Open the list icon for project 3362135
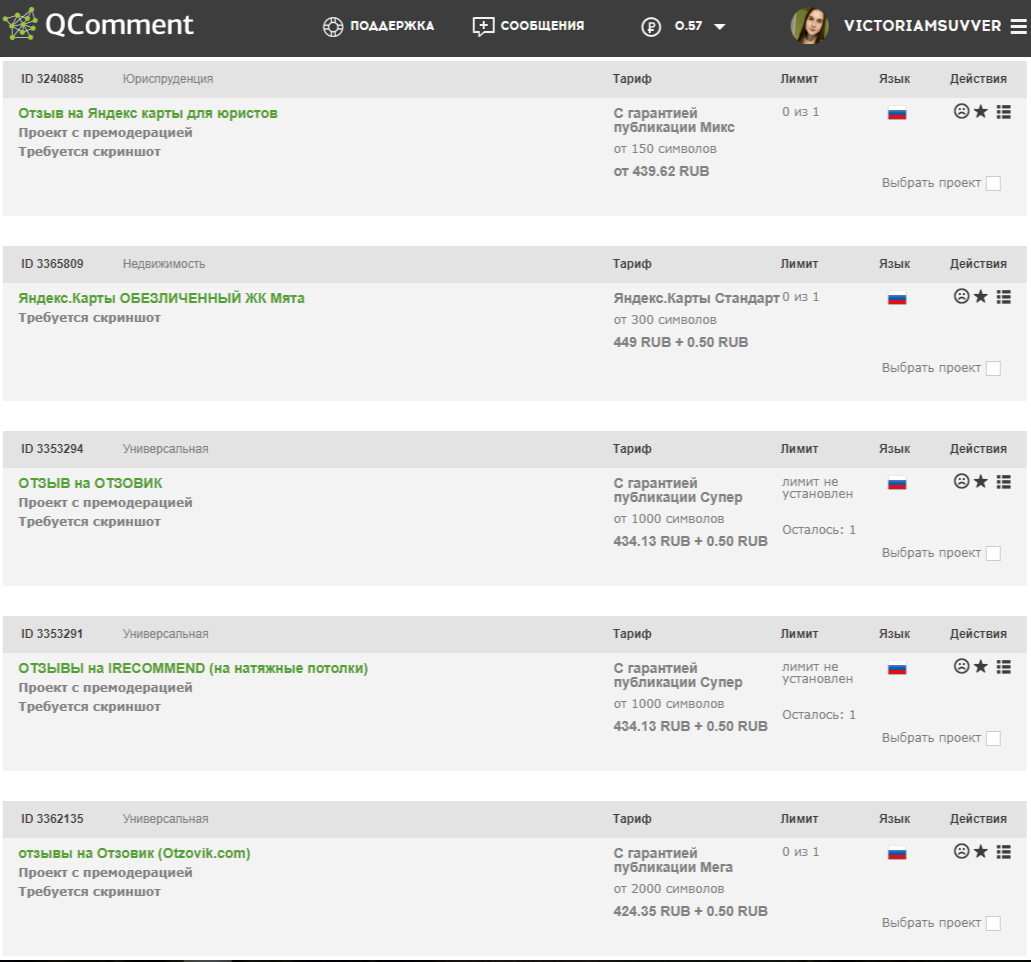 [x=1003, y=852]
